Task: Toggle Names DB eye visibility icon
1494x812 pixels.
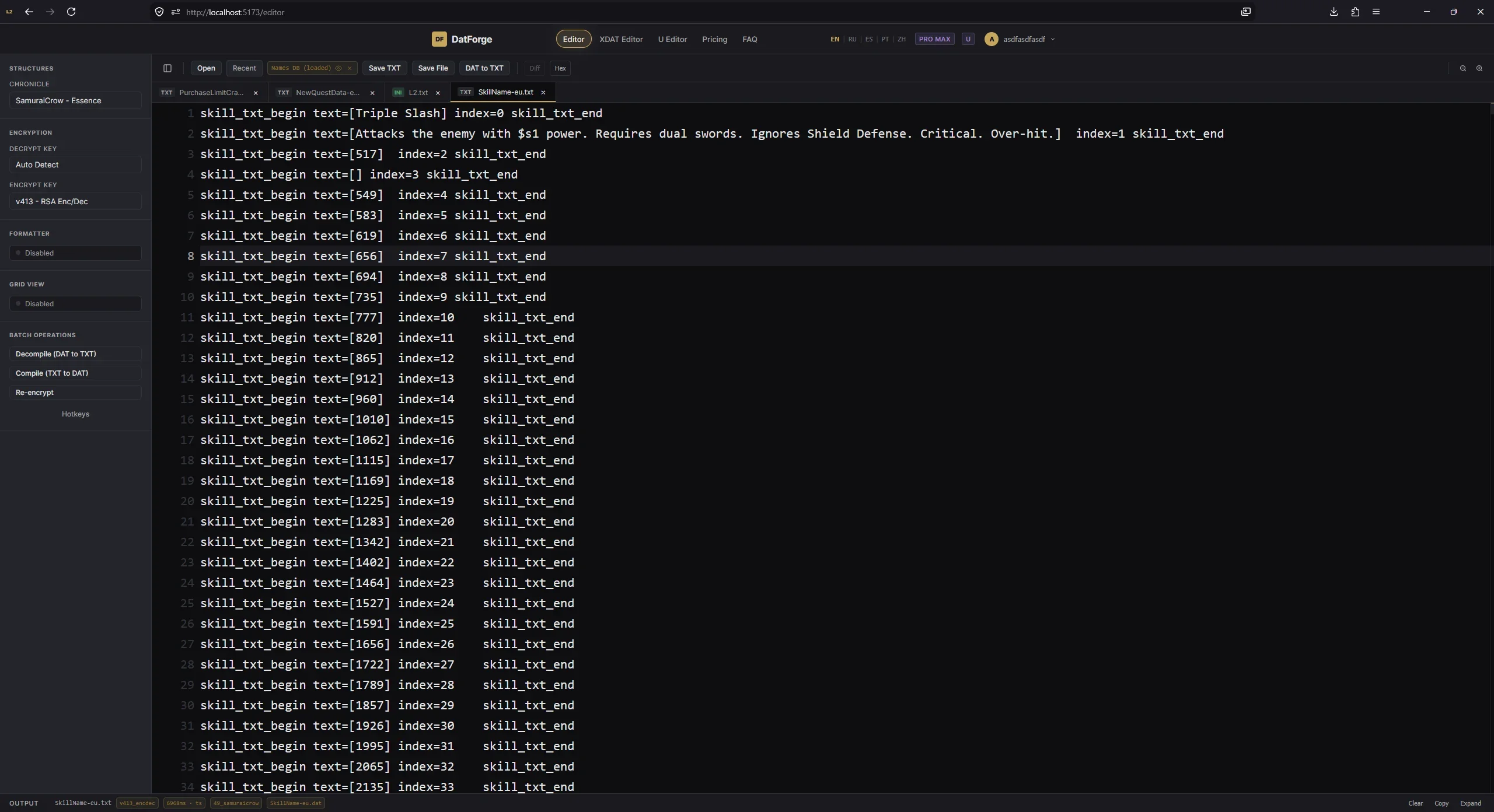Action: coord(338,68)
